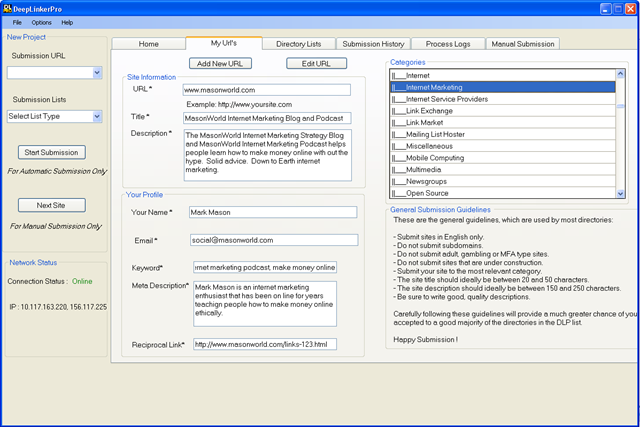Click the Online connection status text
The image size is (640, 427).
point(82,281)
